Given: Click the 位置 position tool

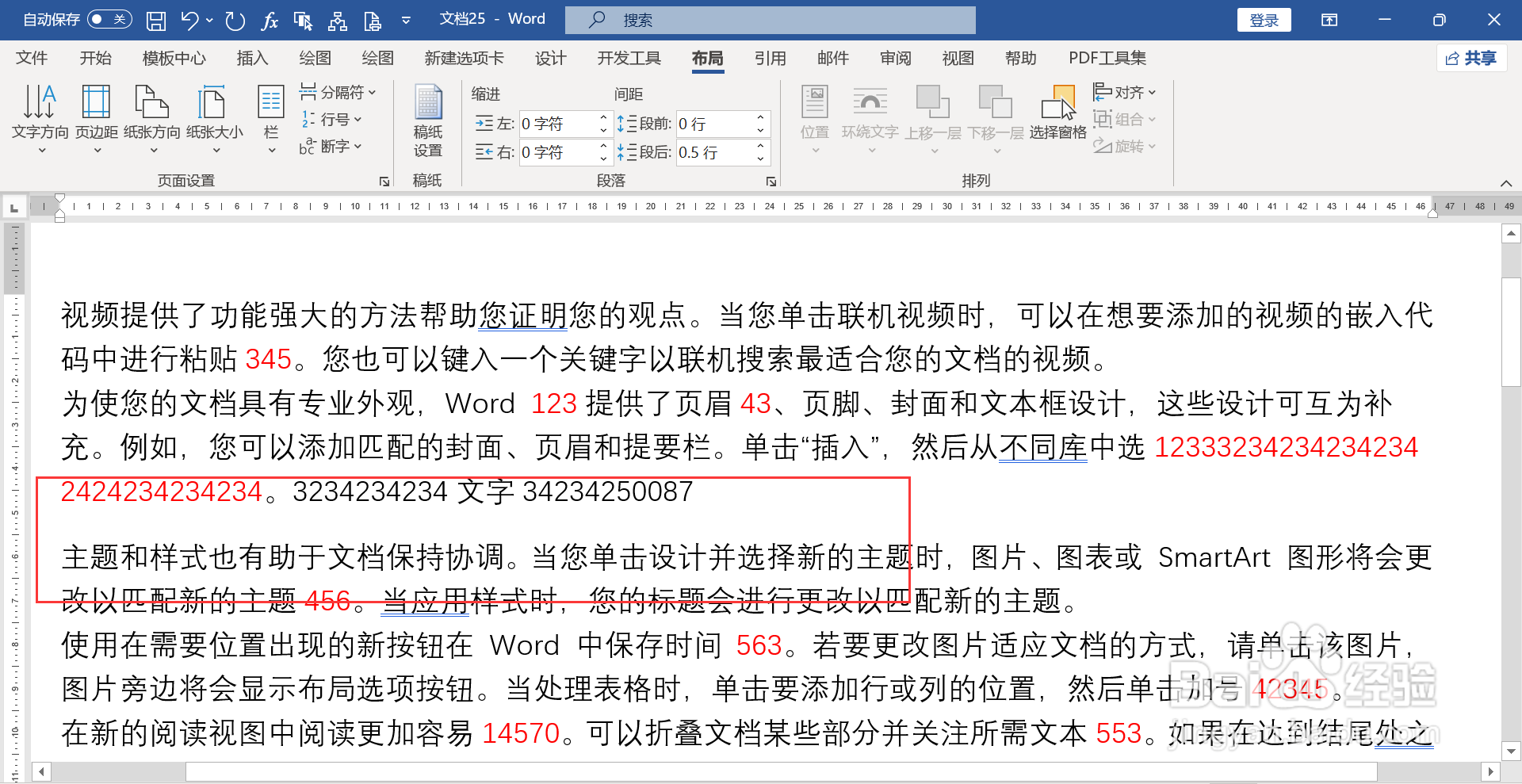Looking at the screenshot, I should tap(815, 117).
